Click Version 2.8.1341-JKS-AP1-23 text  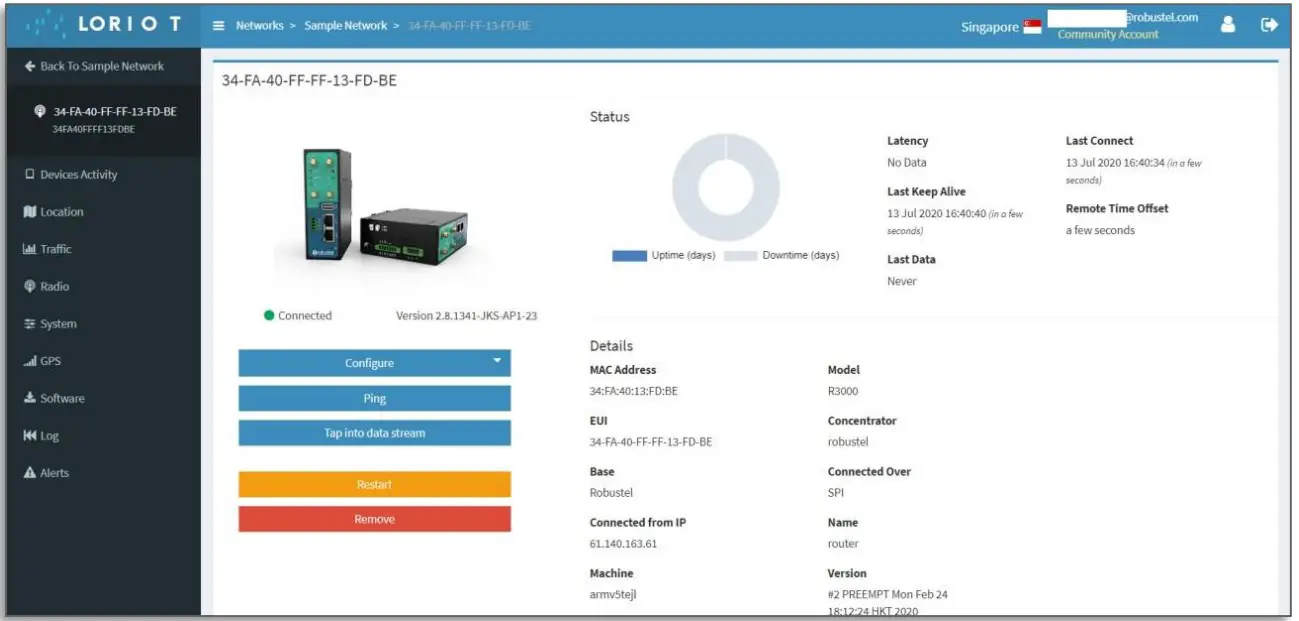pos(467,316)
